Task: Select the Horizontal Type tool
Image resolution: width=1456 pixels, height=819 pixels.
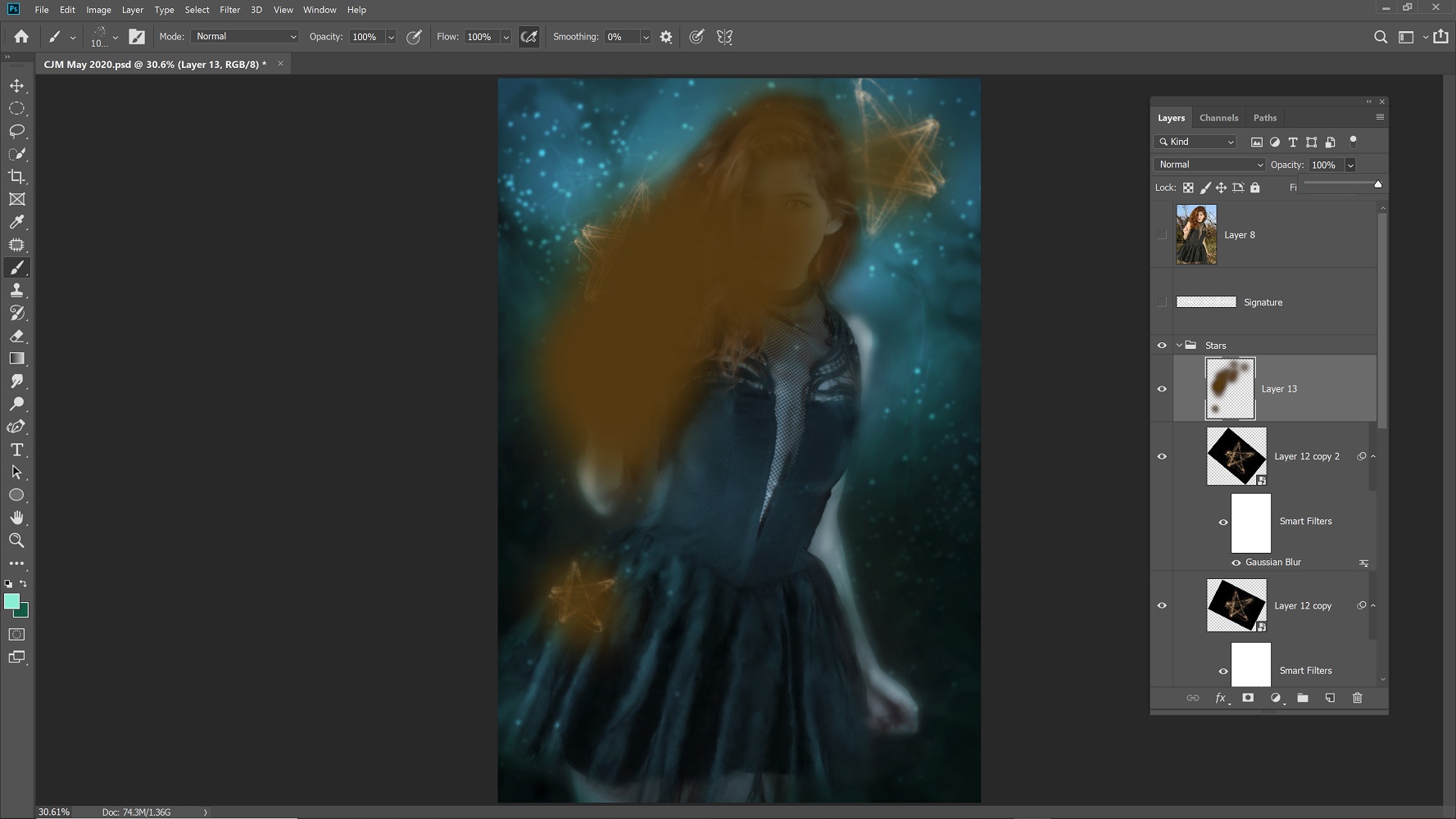Action: [x=16, y=450]
